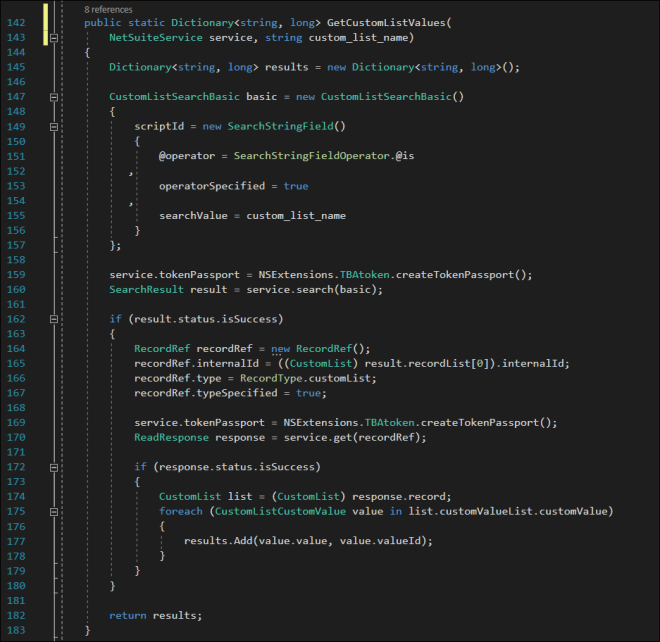Click the results.Add call inside foreach
The width and height of the screenshot is (660, 642).
point(218,541)
